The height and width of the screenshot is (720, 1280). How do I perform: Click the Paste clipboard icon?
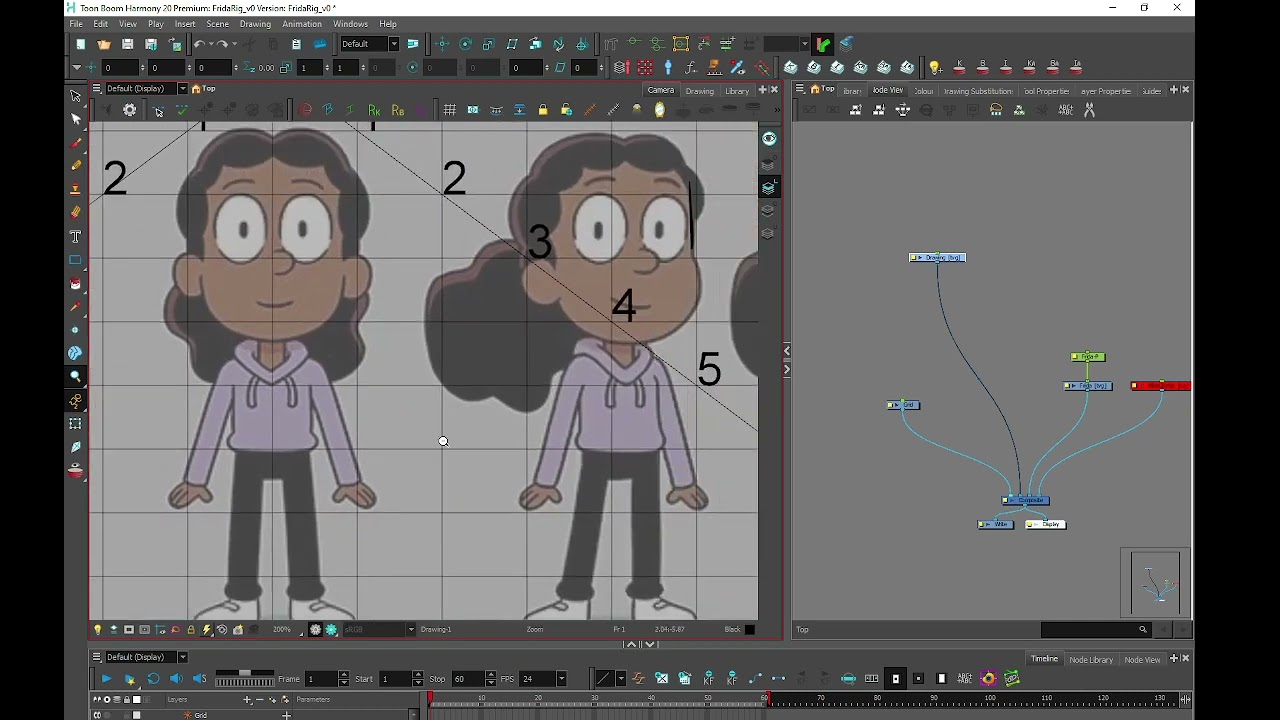(x=296, y=44)
